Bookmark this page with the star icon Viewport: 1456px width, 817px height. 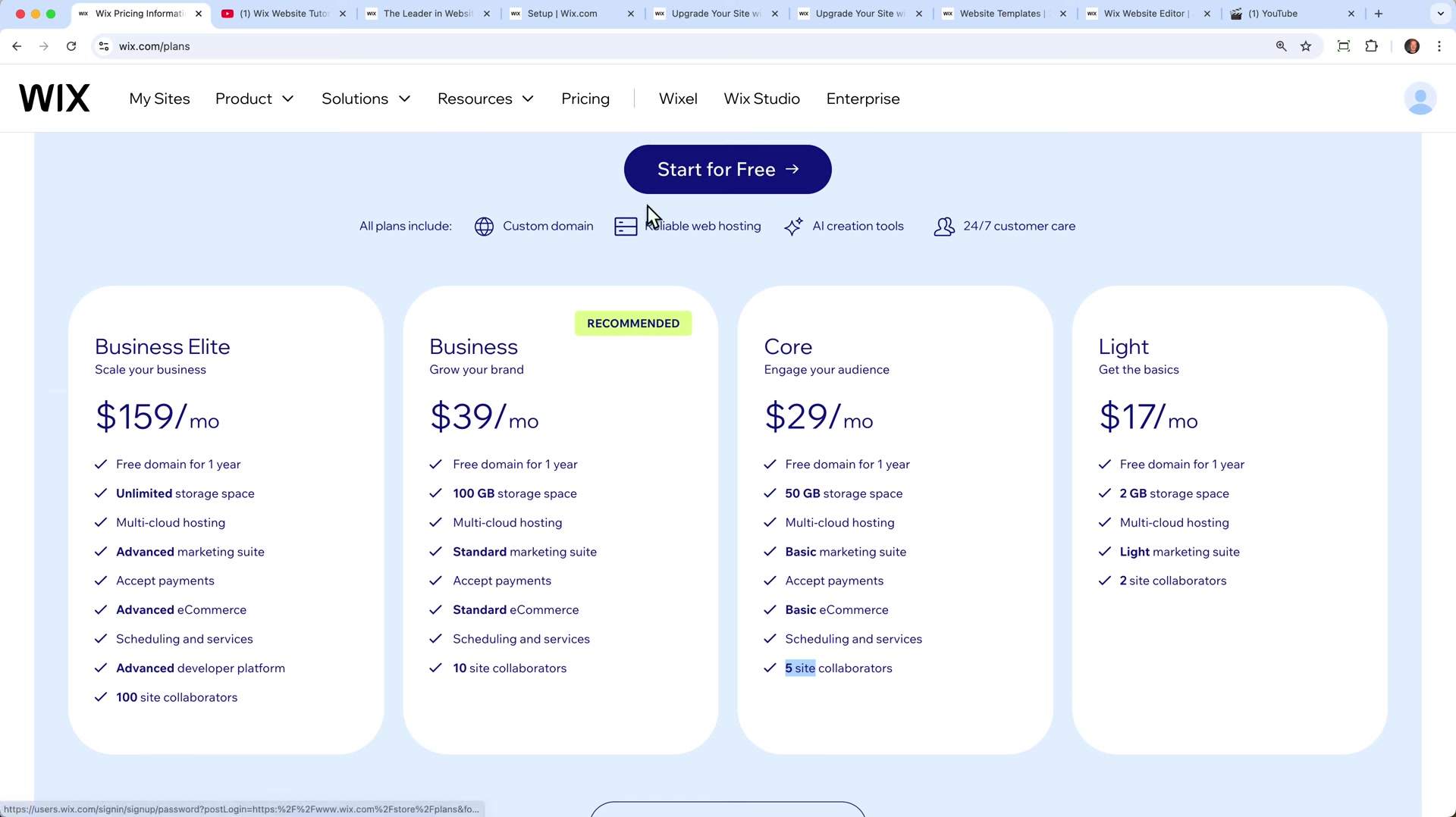click(1306, 46)
